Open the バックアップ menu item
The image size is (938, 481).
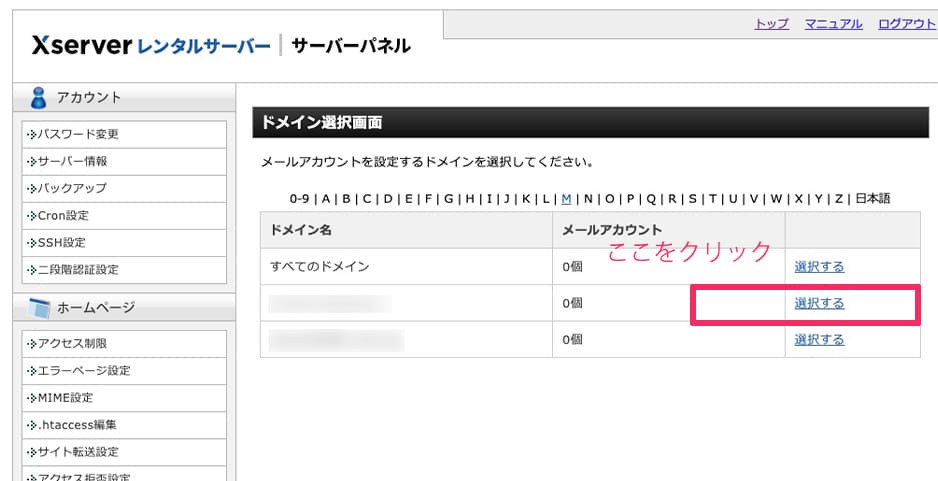click(124, 188)
